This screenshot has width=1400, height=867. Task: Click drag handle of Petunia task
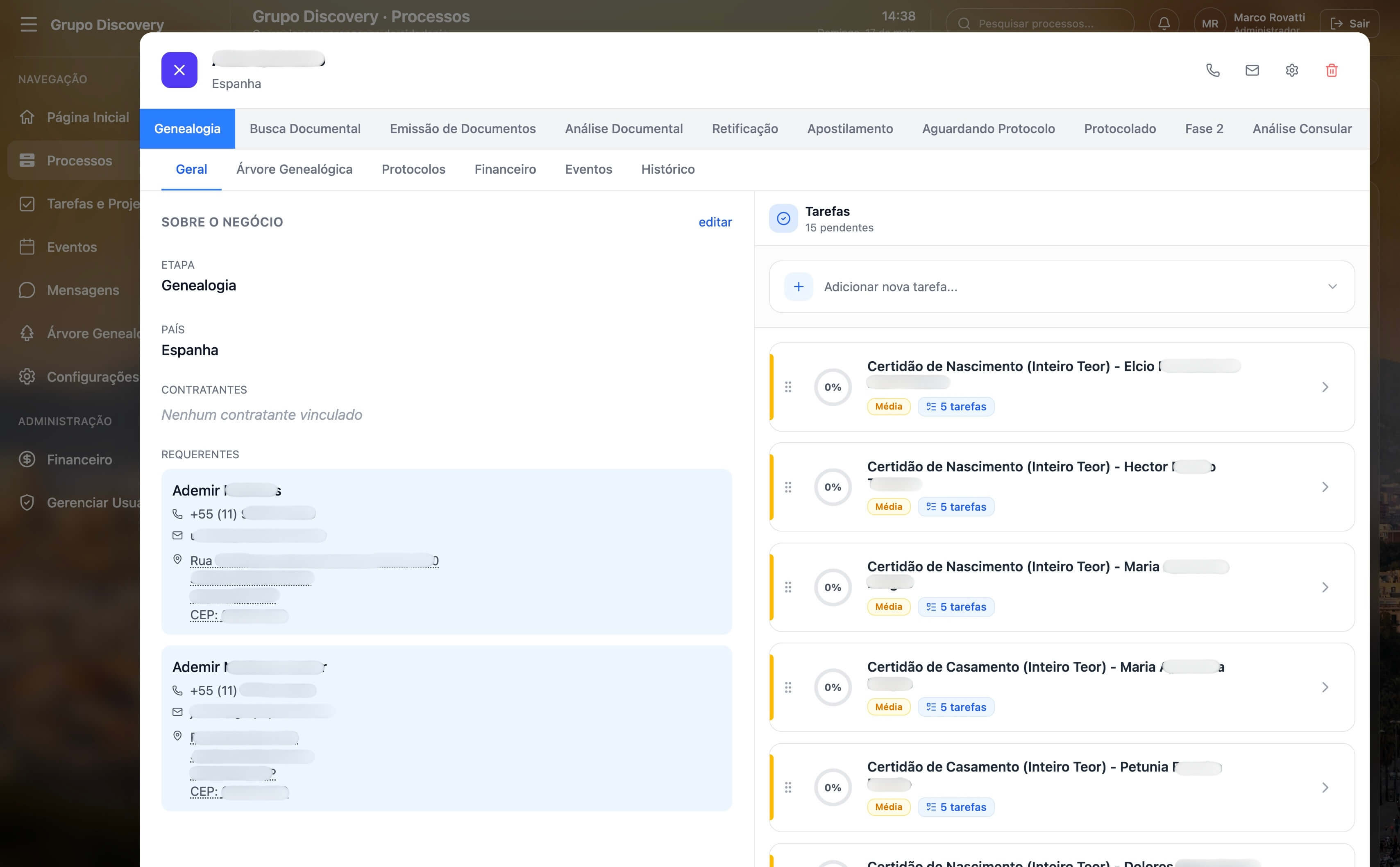pos(788,787)
